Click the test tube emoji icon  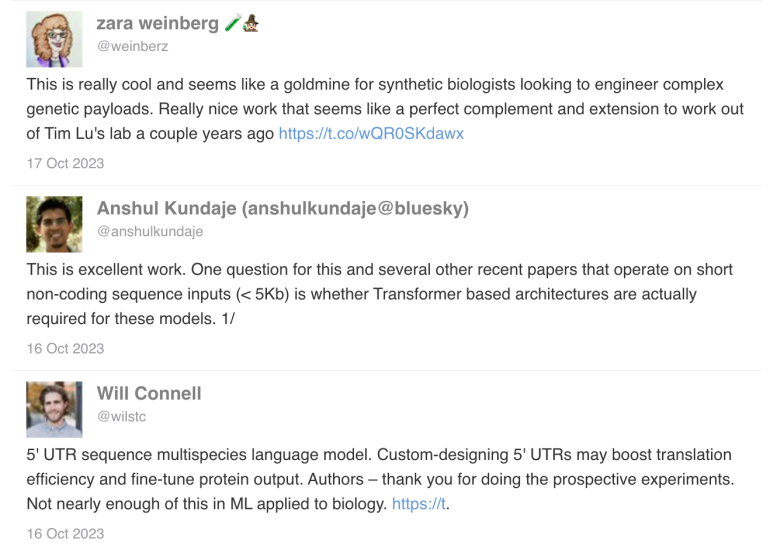click(233, 23)
